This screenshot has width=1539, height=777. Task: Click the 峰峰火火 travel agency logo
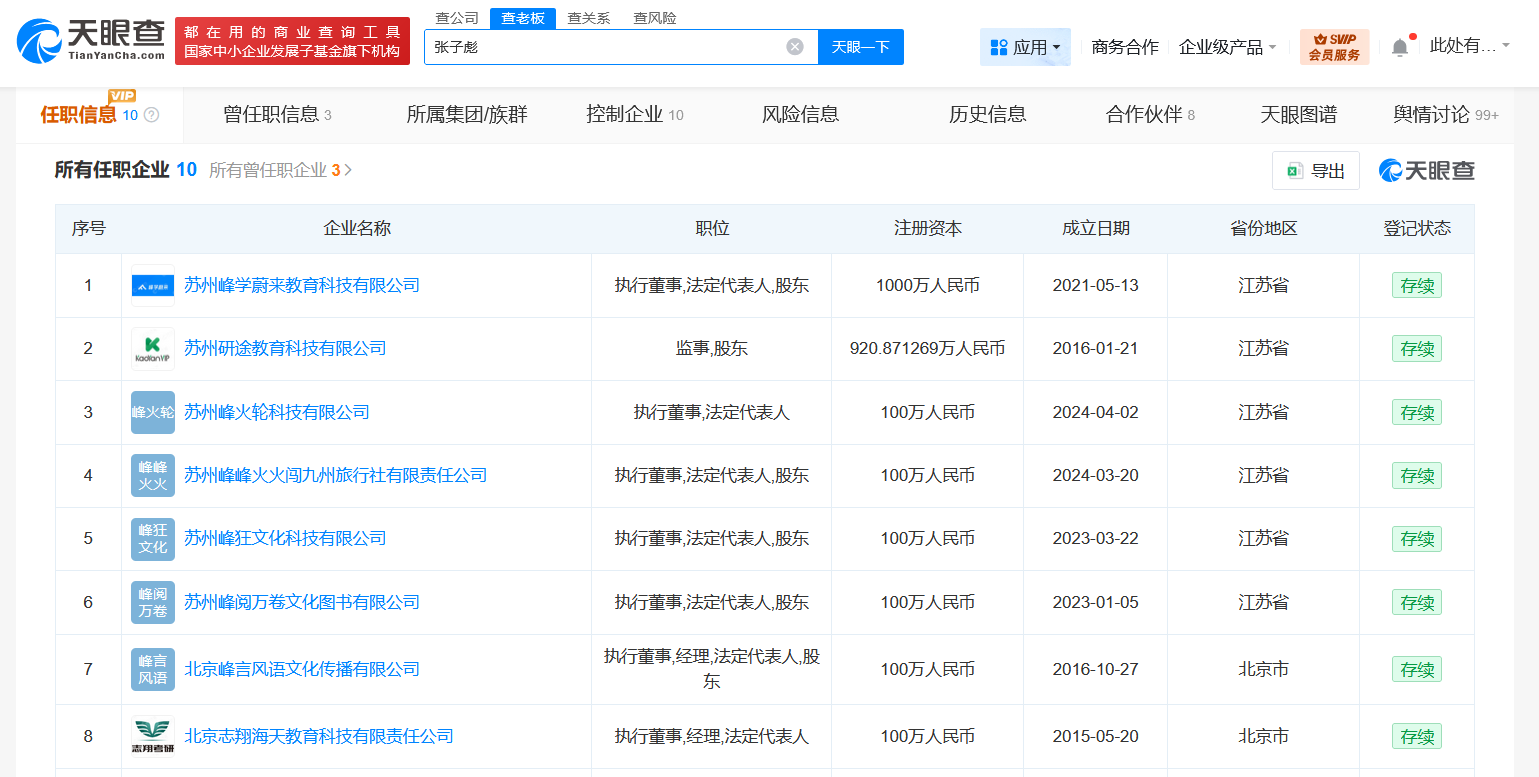click(152, 475)
